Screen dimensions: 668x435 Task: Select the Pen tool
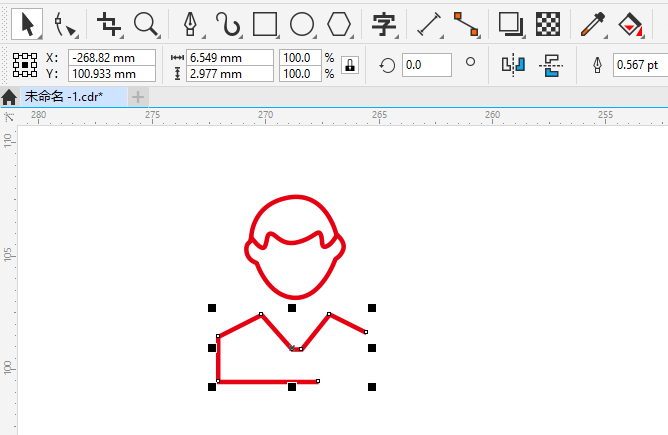(190, 24)
